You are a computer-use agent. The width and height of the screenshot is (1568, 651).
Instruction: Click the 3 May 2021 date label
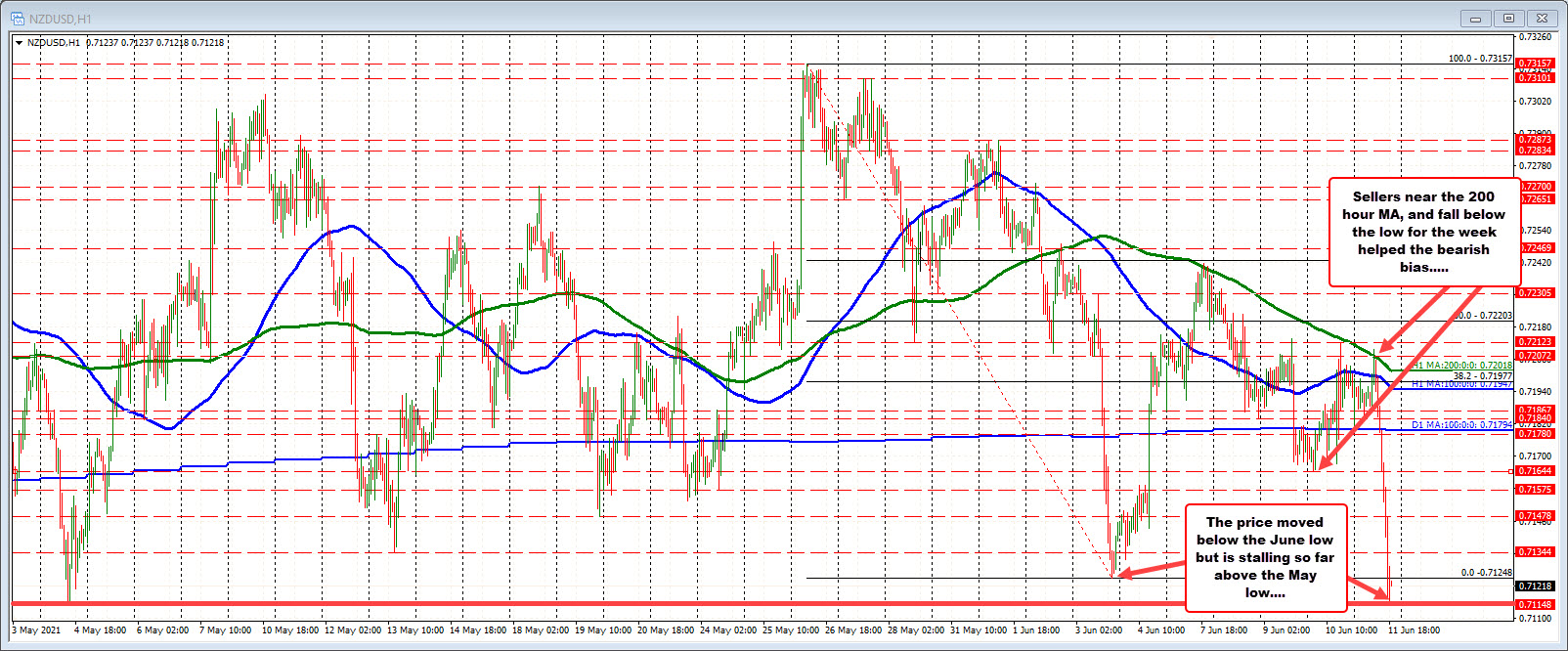pos(37,630)
